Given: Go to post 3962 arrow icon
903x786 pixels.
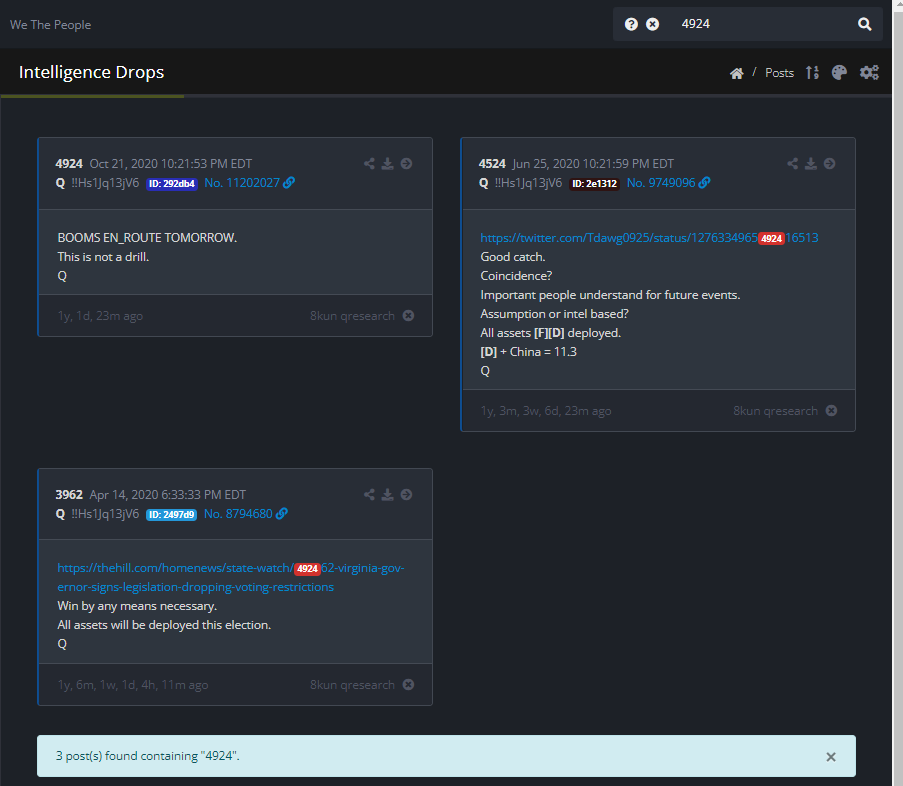Looking at the screenshot, I should point(407,495).
